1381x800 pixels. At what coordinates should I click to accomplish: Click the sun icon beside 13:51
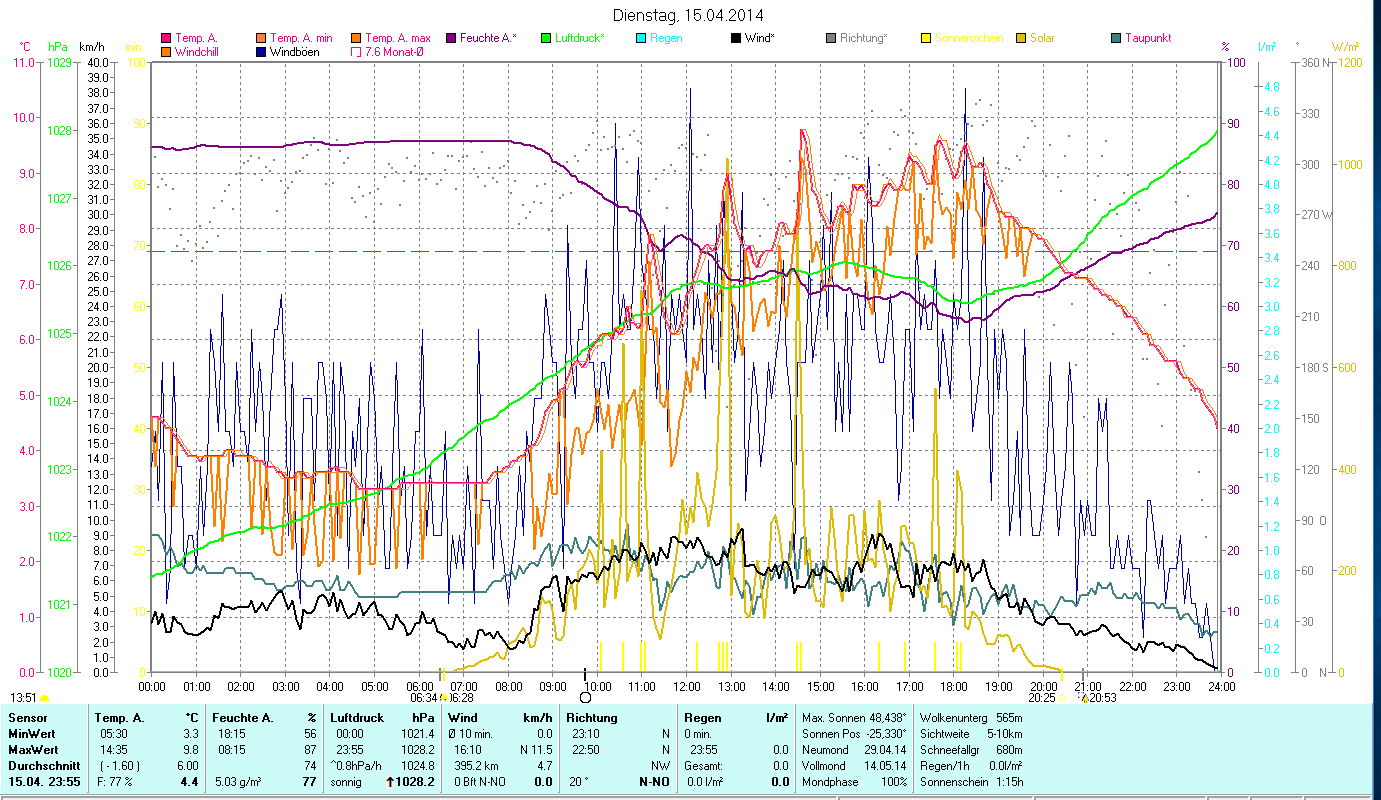pyautogui.click(x=44, y=698)
